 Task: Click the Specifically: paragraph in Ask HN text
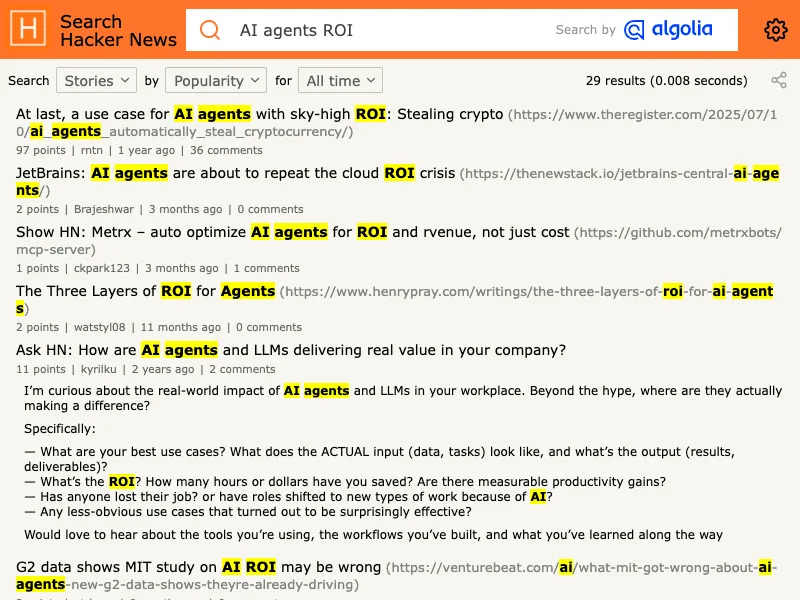60,429
